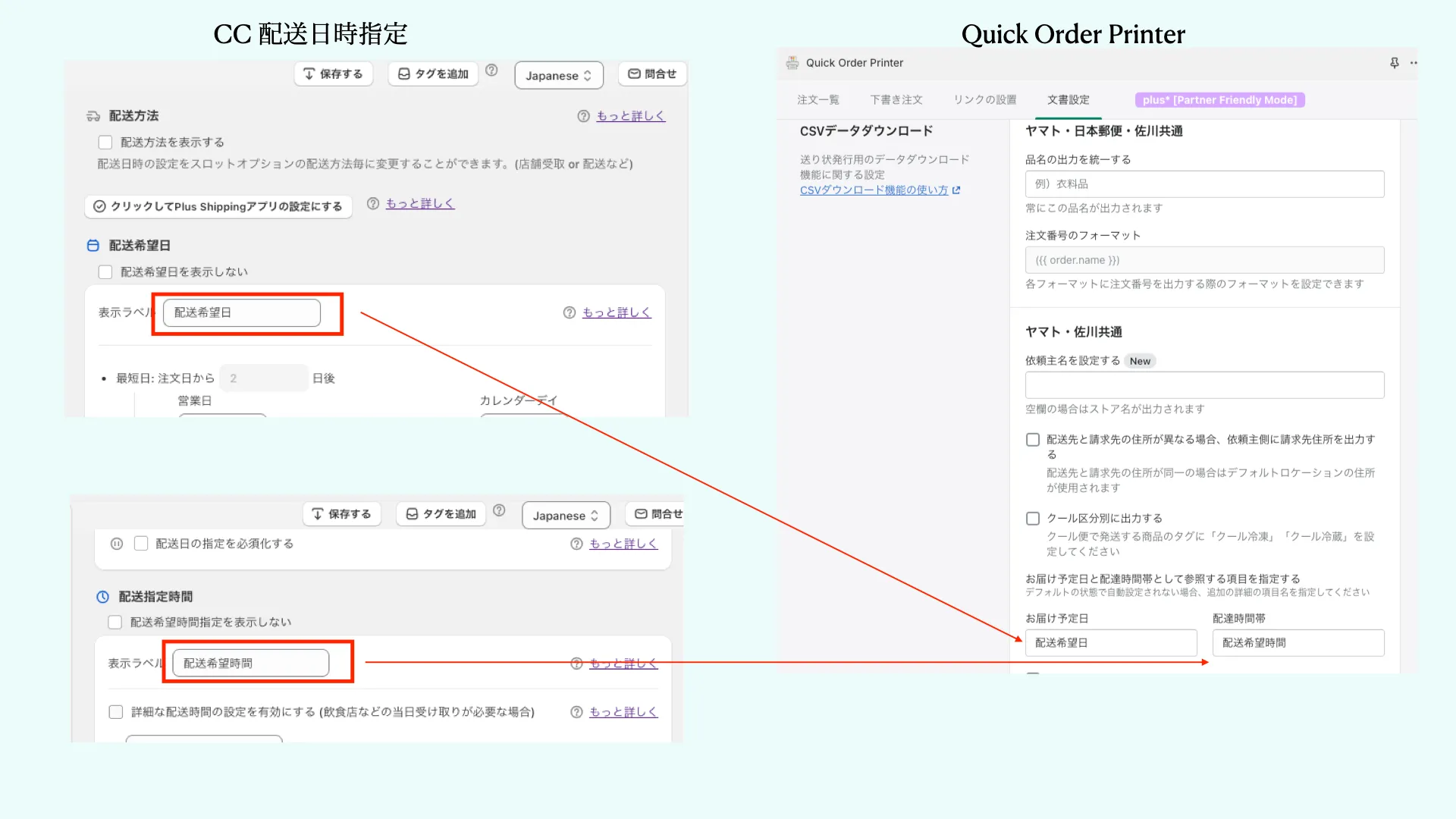Click the pause icon beside 配送日の指定を必須化する

tap(117, 544)
